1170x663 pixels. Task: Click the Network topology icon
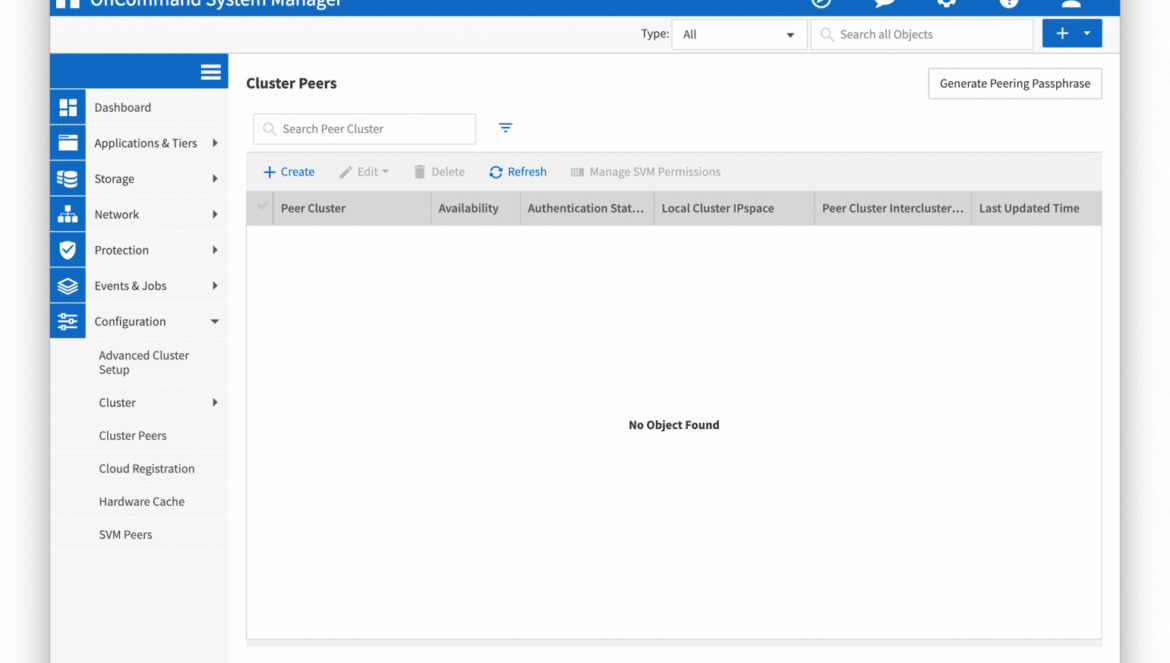[68, 215]
